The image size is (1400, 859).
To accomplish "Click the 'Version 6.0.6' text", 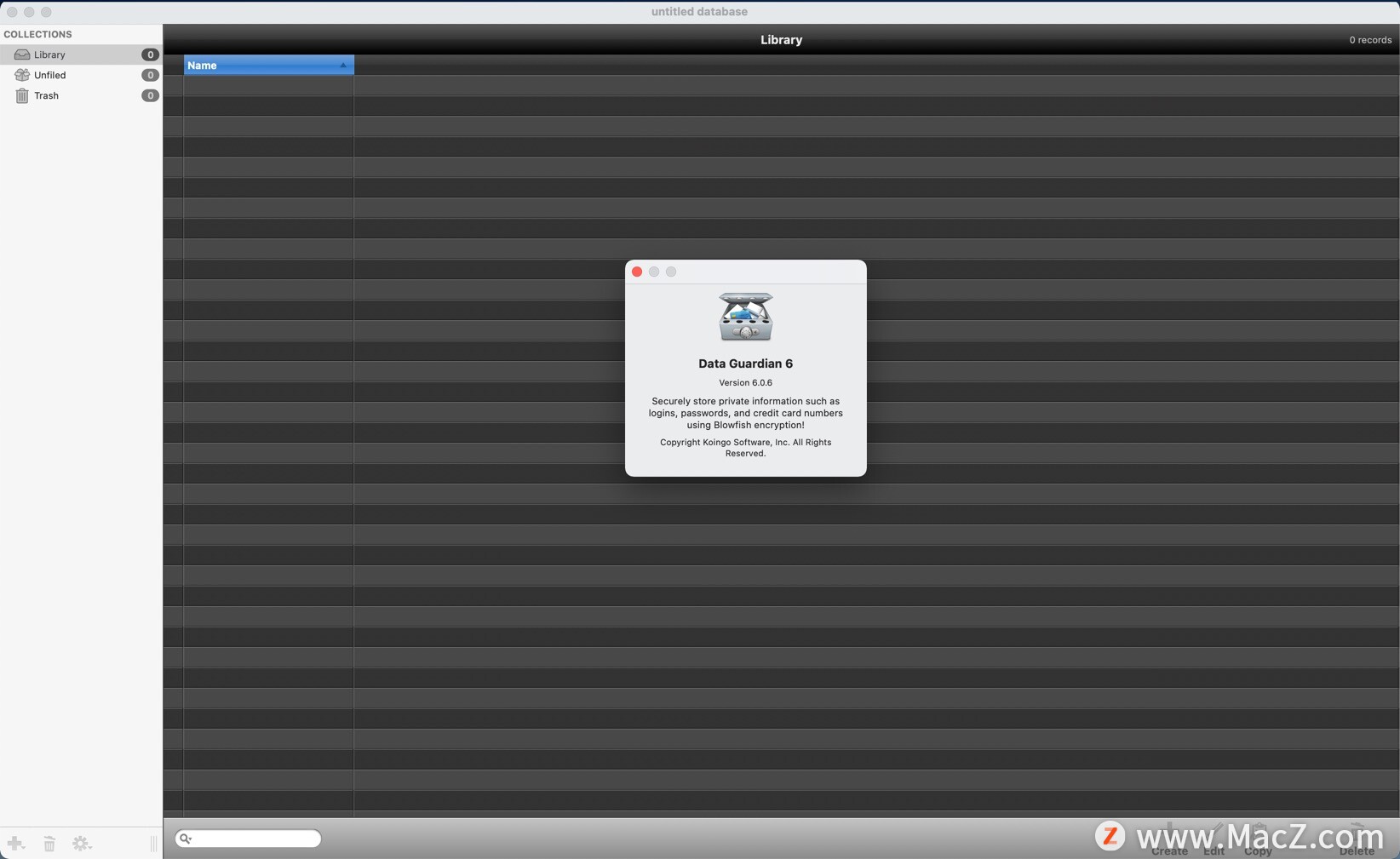I will (746, 383).
